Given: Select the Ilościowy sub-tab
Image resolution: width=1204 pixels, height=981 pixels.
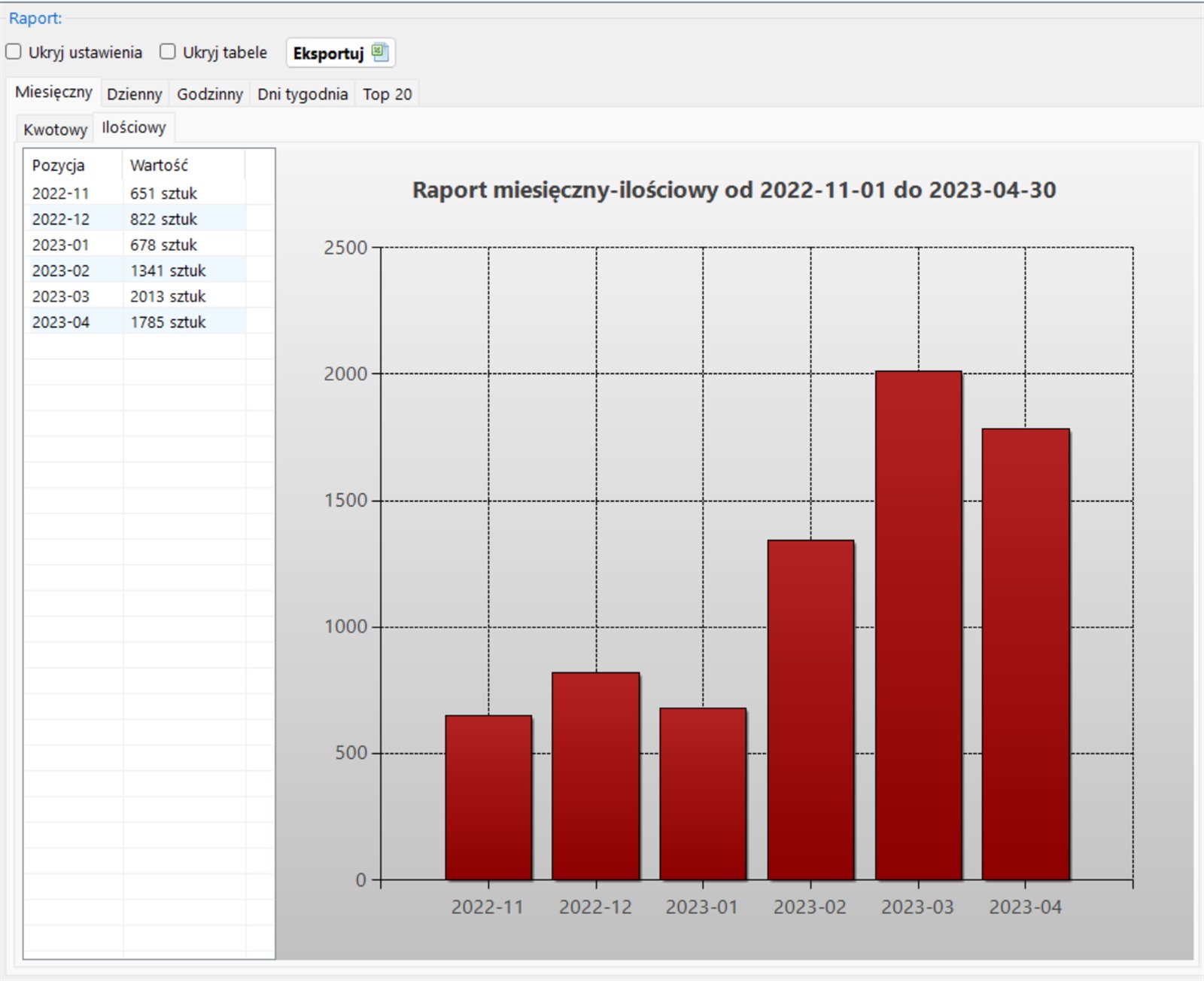Looking at the screenshot, I should click(x=134, y=128).
